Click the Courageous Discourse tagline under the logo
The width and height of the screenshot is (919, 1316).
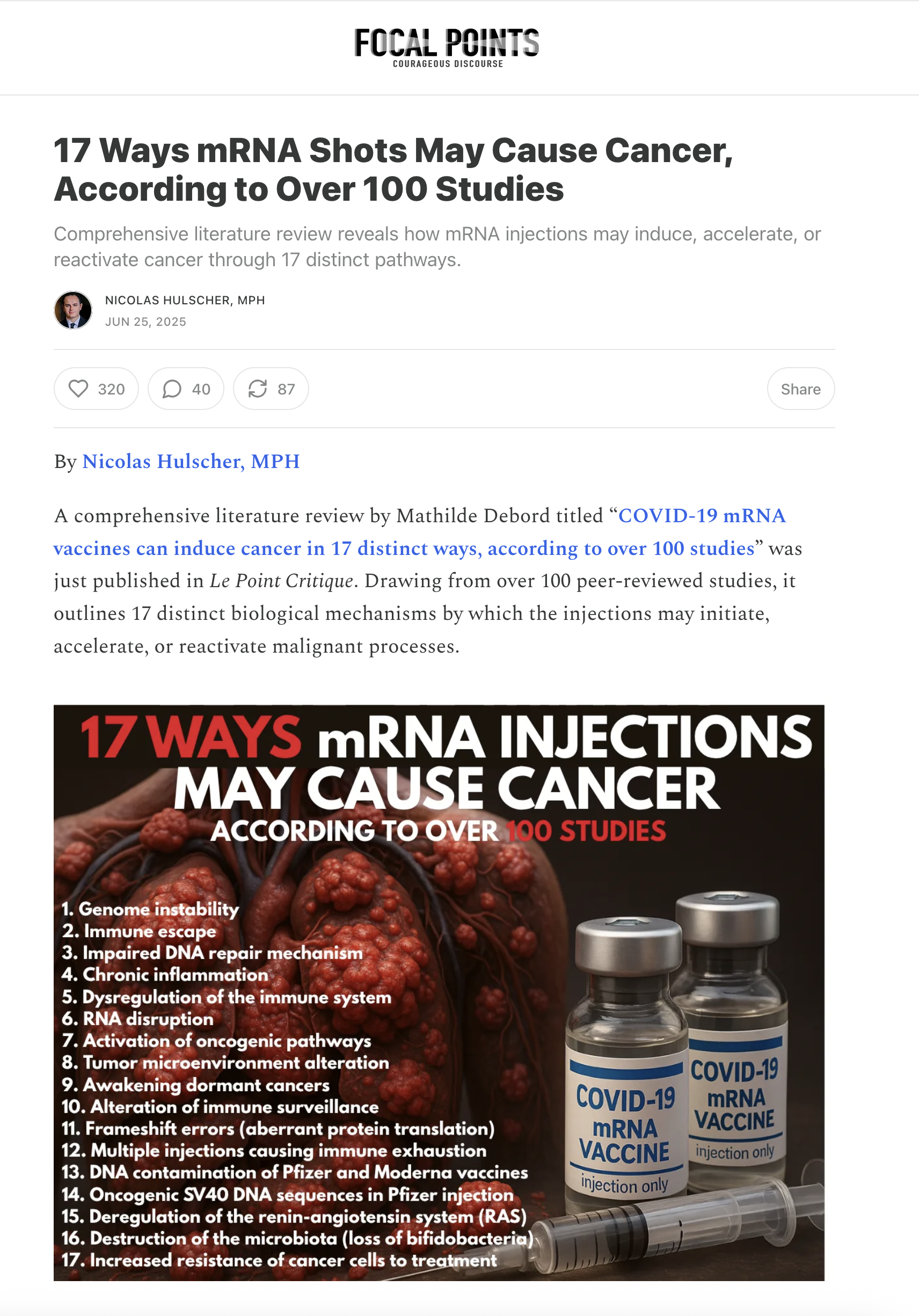(448, 64)
